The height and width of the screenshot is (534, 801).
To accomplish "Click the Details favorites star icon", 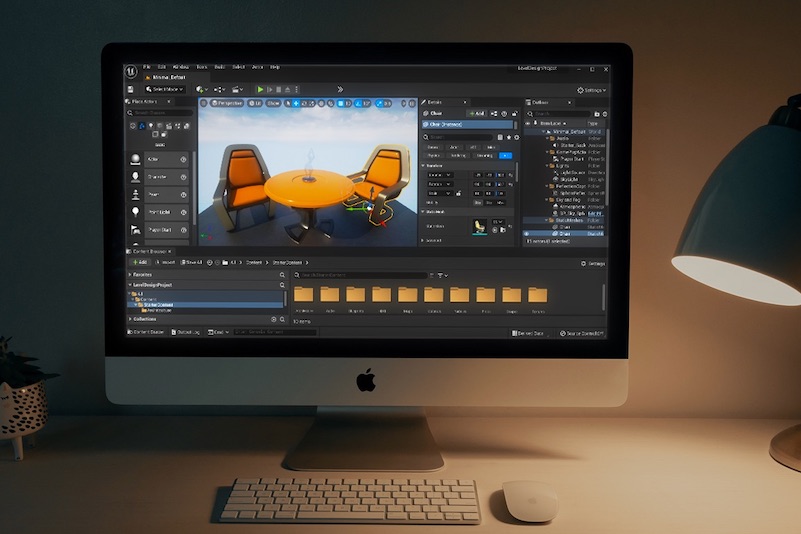I will [x=509, y=137].
